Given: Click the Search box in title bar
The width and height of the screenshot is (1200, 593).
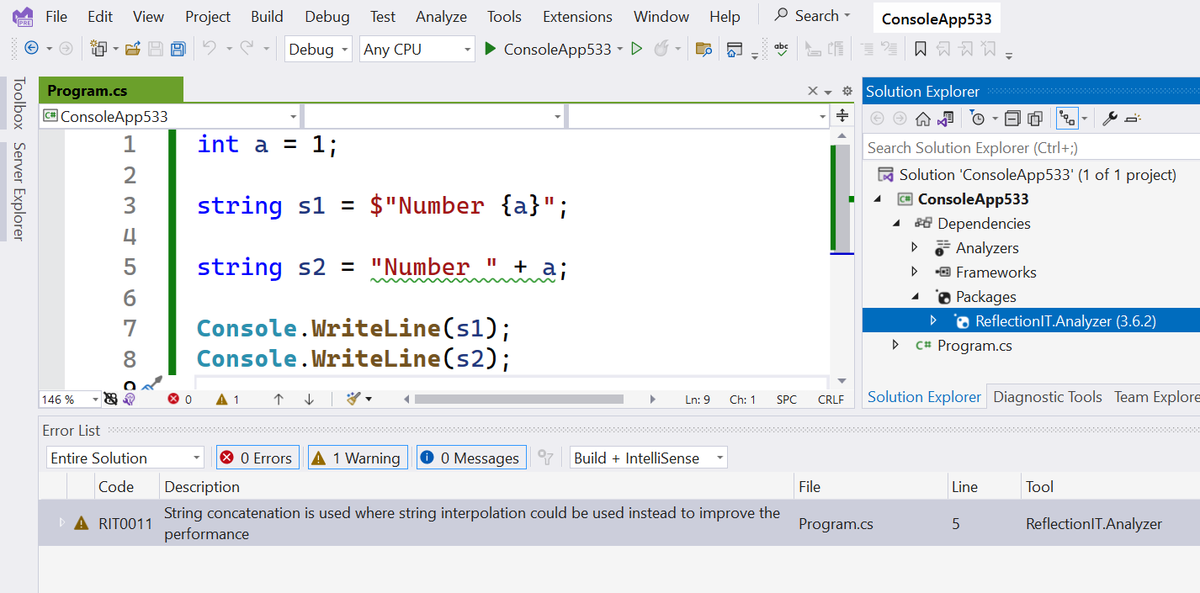Looking at the screenshot, I should (x=813, y=16).
